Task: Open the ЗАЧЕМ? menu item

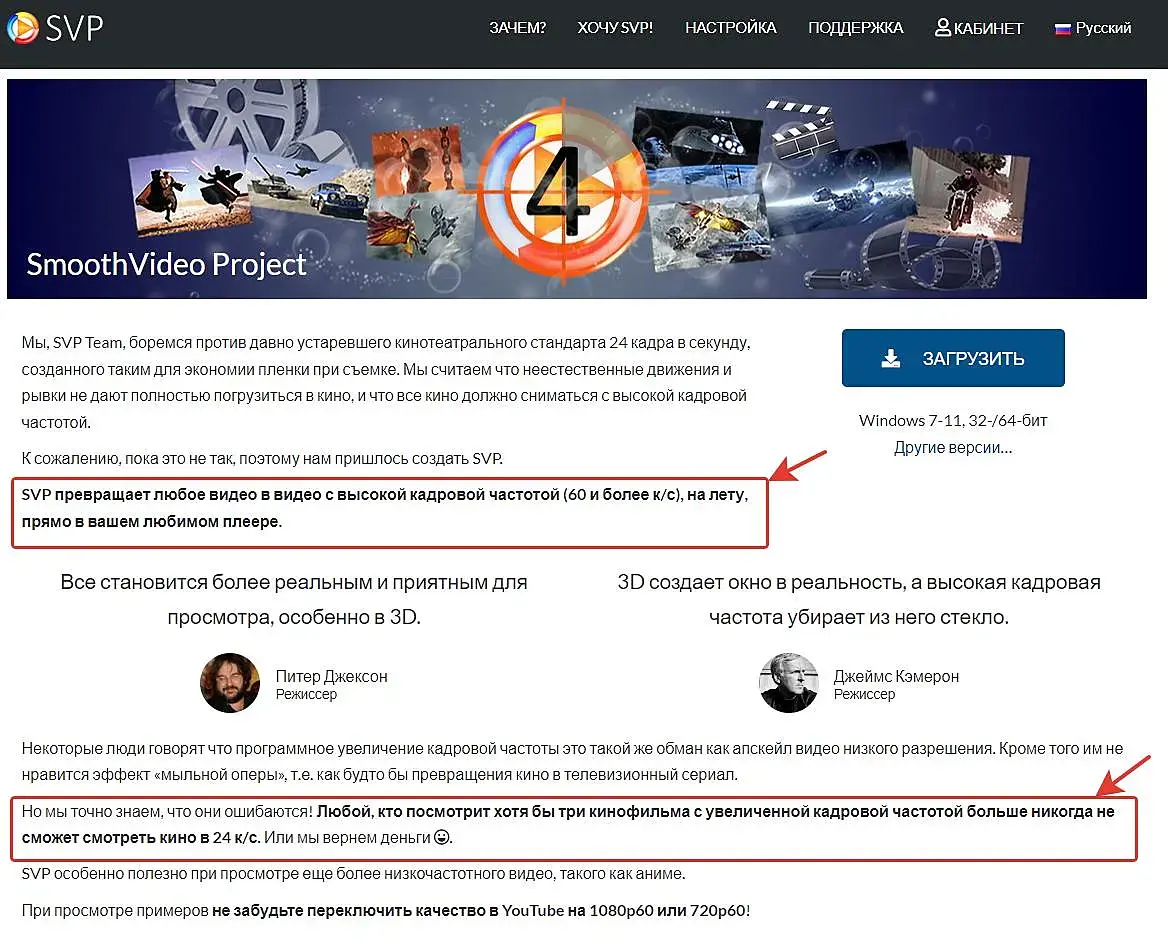Action: pyautogui.click(x=517, y=28)
